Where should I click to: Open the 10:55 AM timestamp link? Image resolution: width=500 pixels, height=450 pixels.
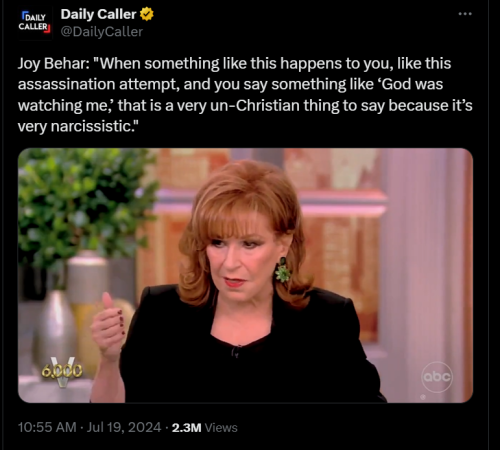[x=47, y=427]
